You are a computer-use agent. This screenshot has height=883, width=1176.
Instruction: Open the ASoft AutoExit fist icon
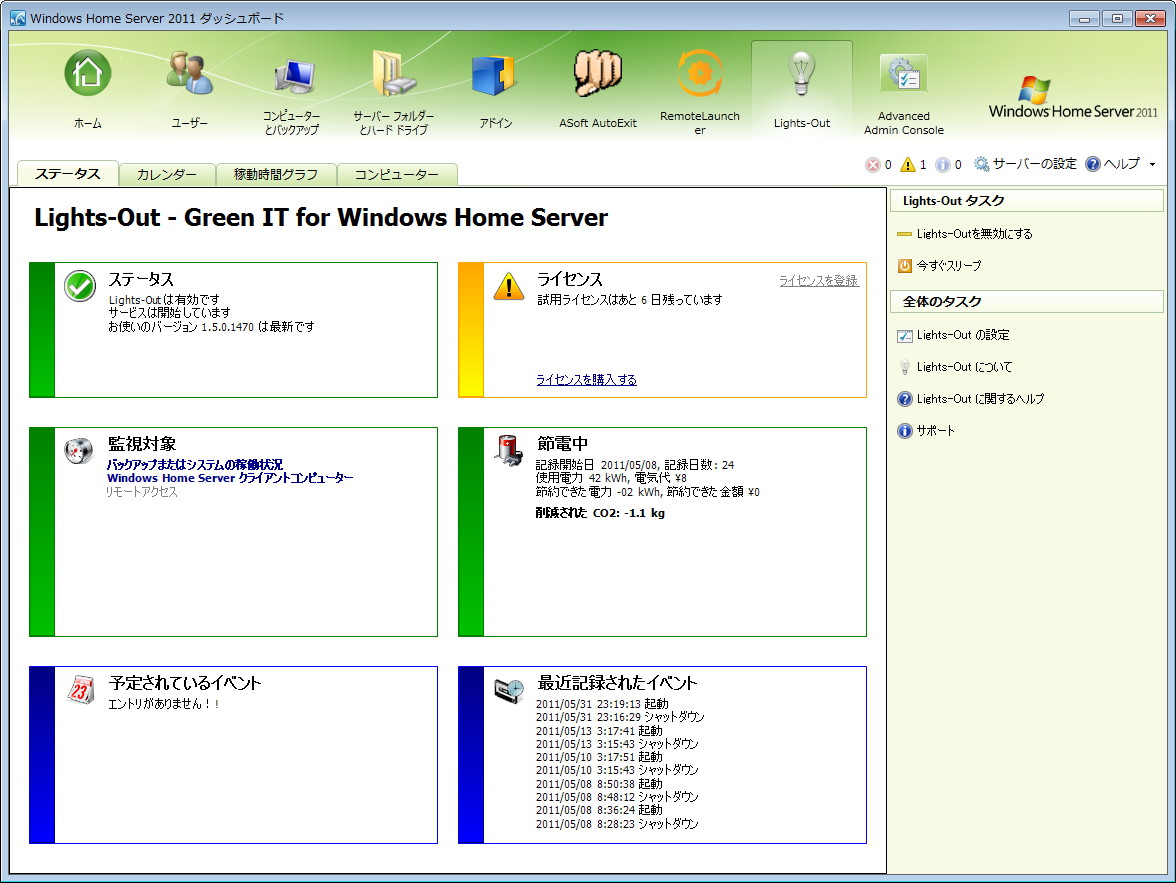[x=597, y=74]
